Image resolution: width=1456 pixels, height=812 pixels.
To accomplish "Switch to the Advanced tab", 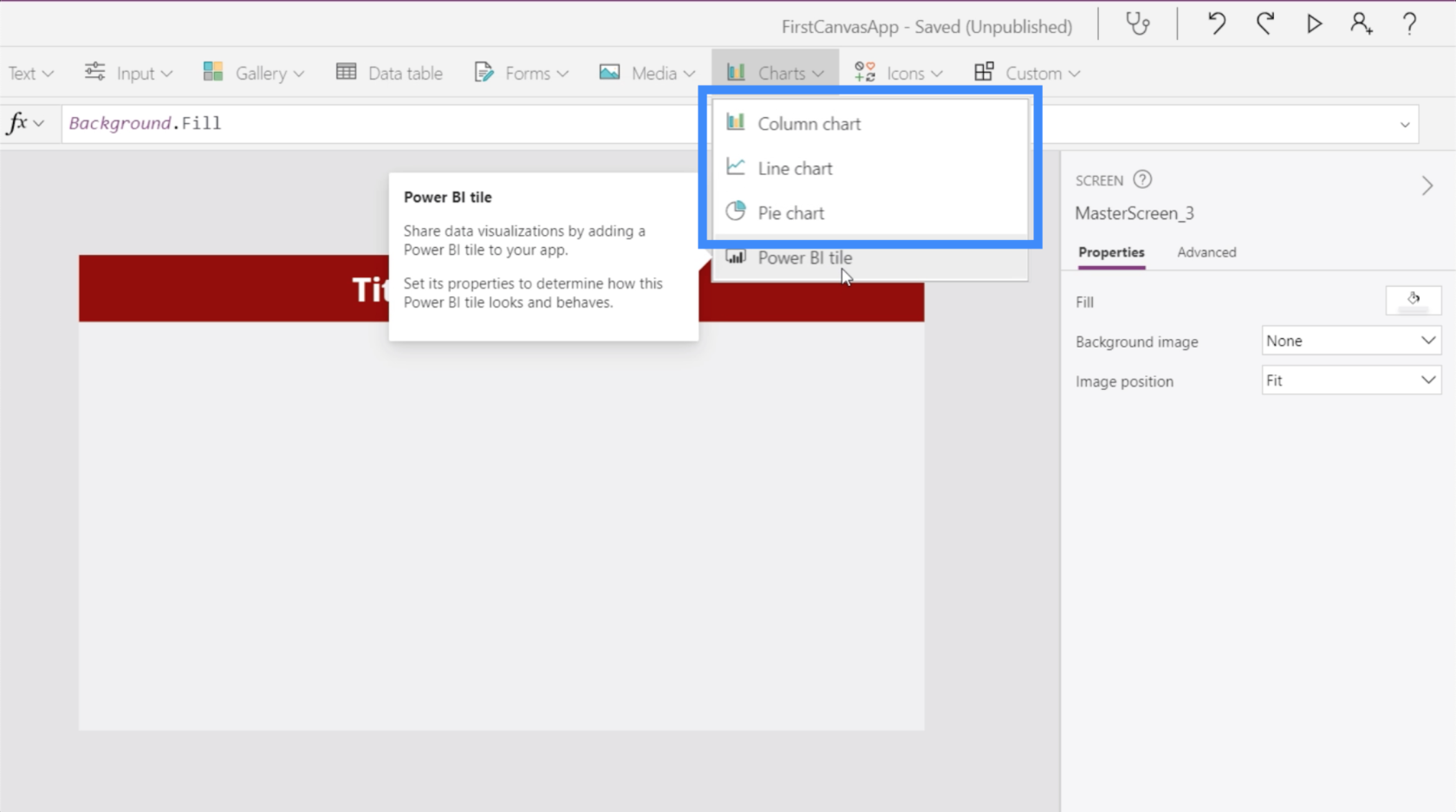I will (x=1206, y=252).
